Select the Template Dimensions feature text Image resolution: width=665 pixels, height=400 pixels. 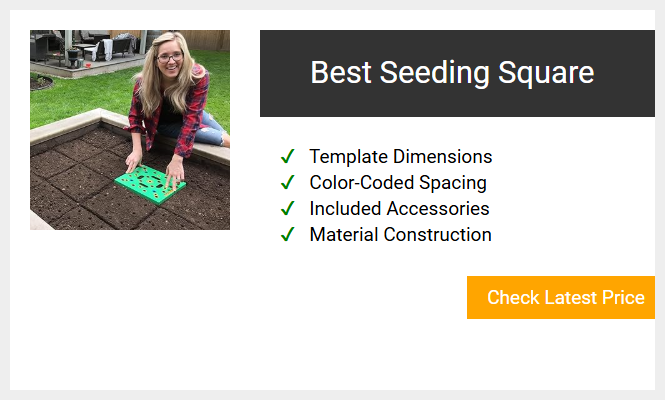[x=401, y=157]
